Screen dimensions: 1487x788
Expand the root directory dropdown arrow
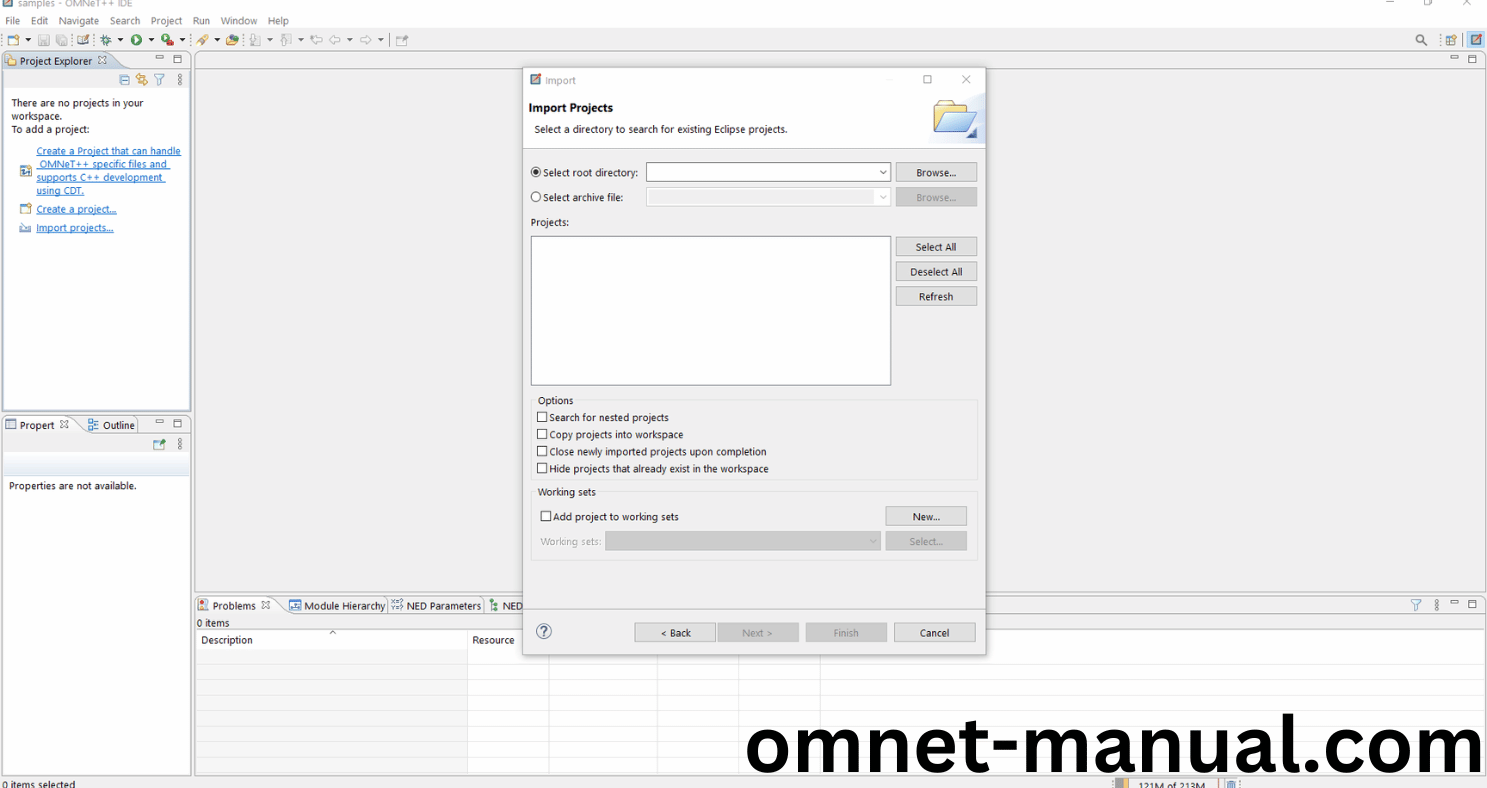pos(882,172)
